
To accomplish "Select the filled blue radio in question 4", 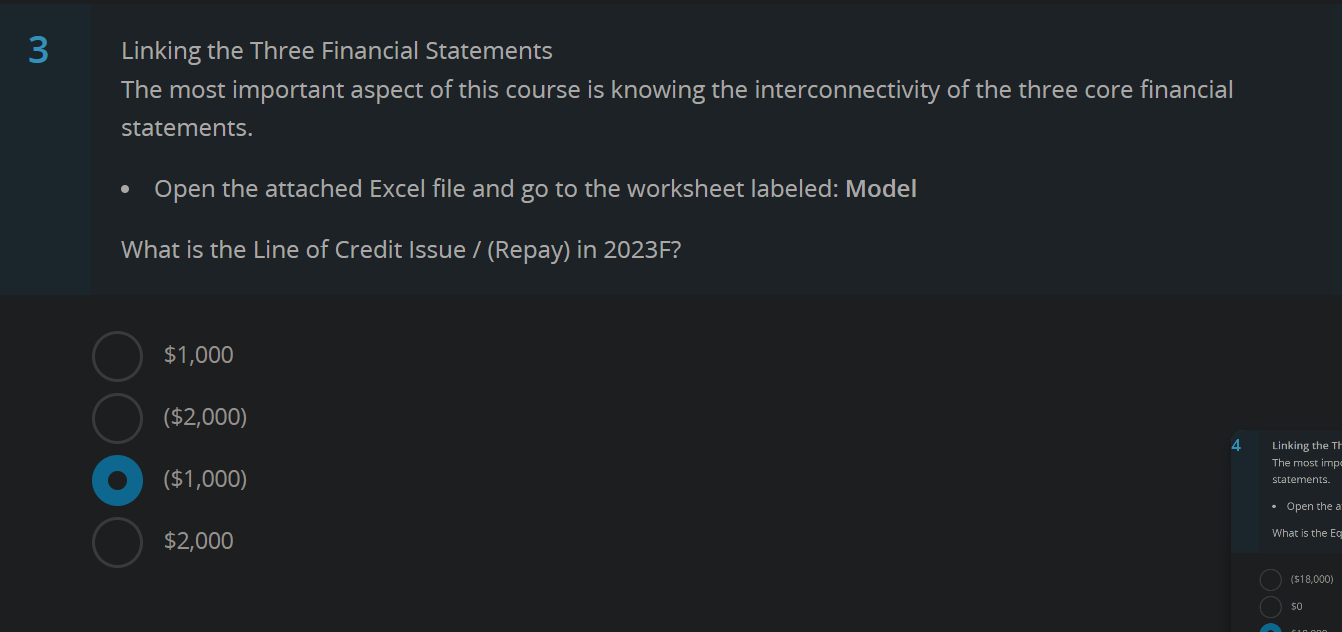I will click(1271, 629).
